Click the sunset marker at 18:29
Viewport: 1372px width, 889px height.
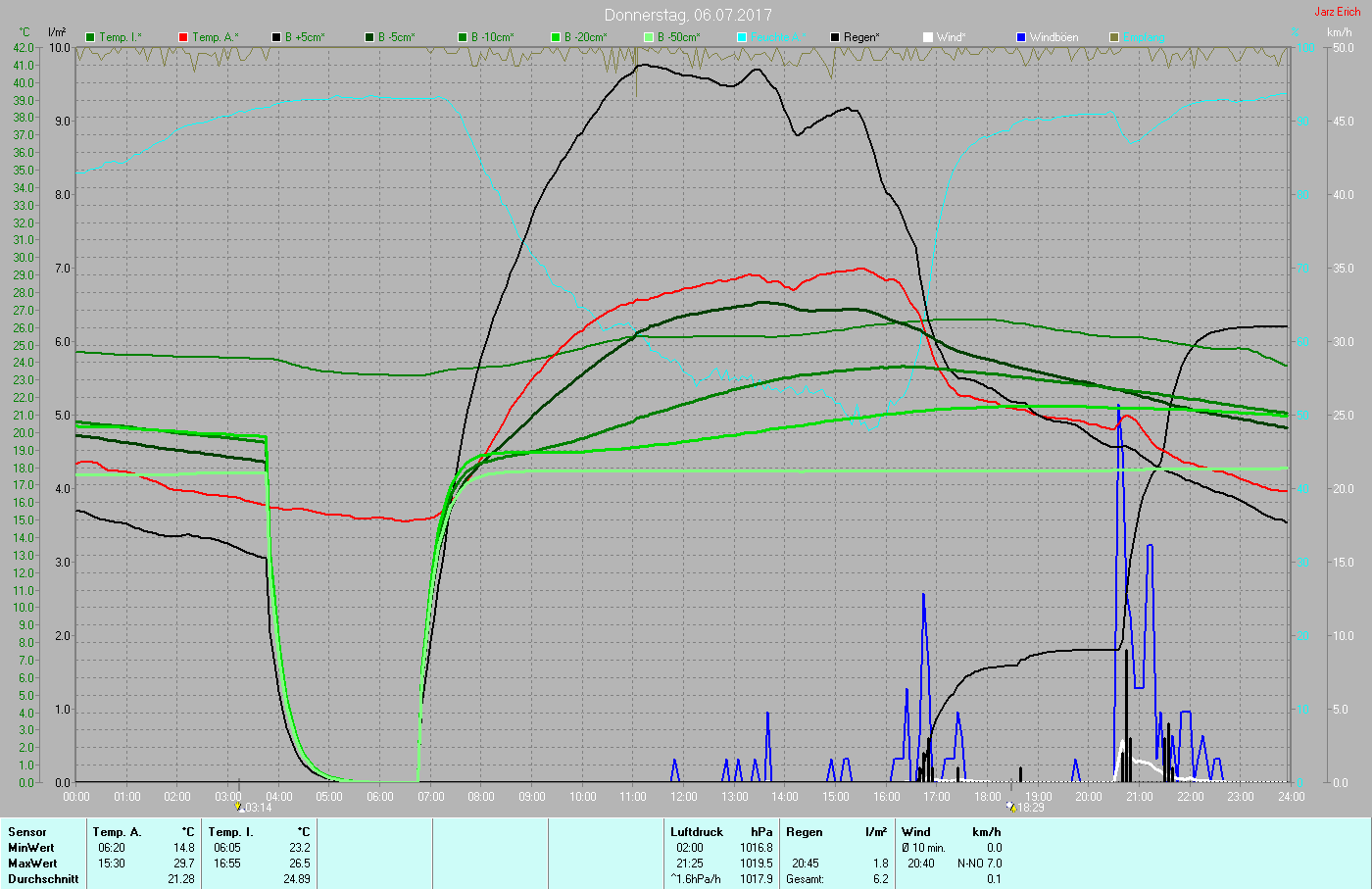click(1011, 807)
